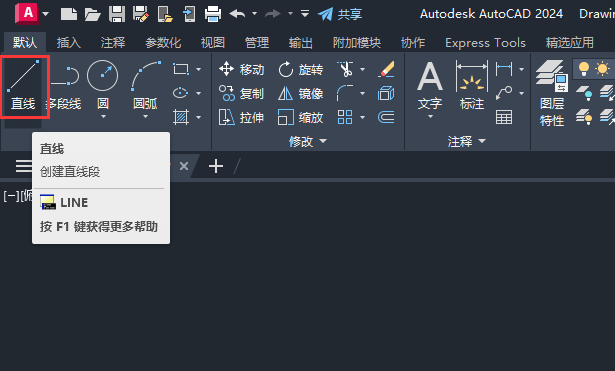This screenshot has height=371, width=615.
Task: Click the Stretch (拉伸) tool
Action: (242, 117)
